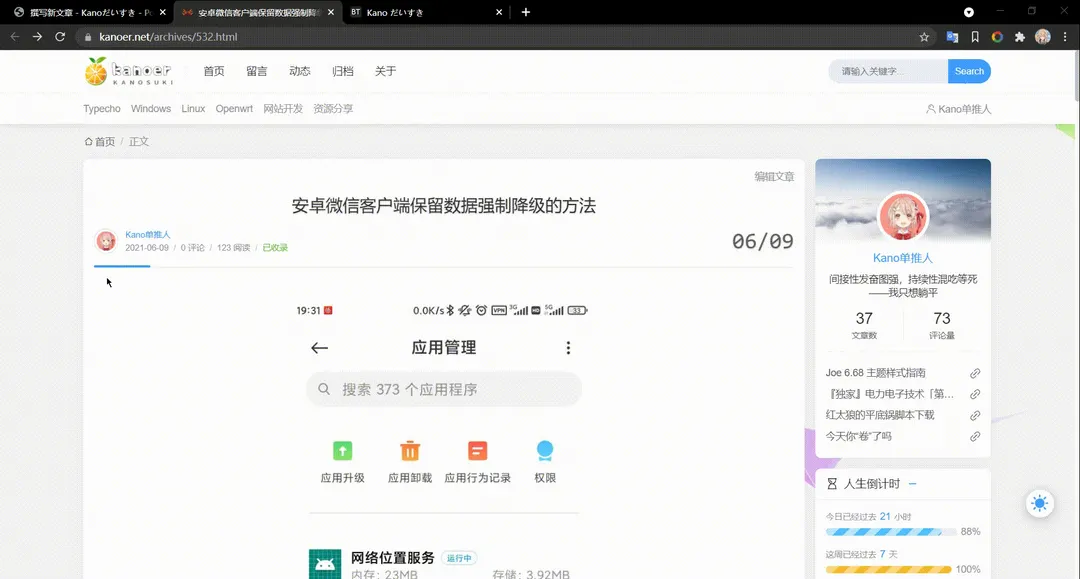
Task: Click the sidebar Kano profile avatar
Action: pos(903,216)
